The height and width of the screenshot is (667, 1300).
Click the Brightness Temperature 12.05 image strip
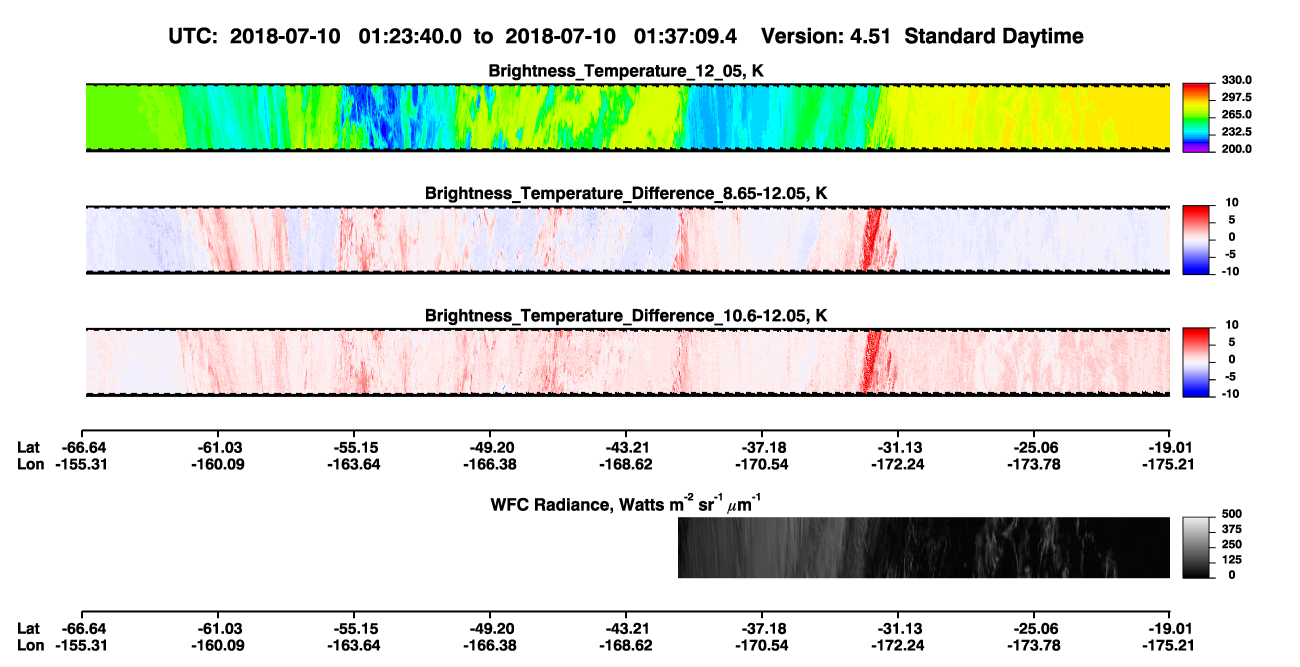coord(628,117)
